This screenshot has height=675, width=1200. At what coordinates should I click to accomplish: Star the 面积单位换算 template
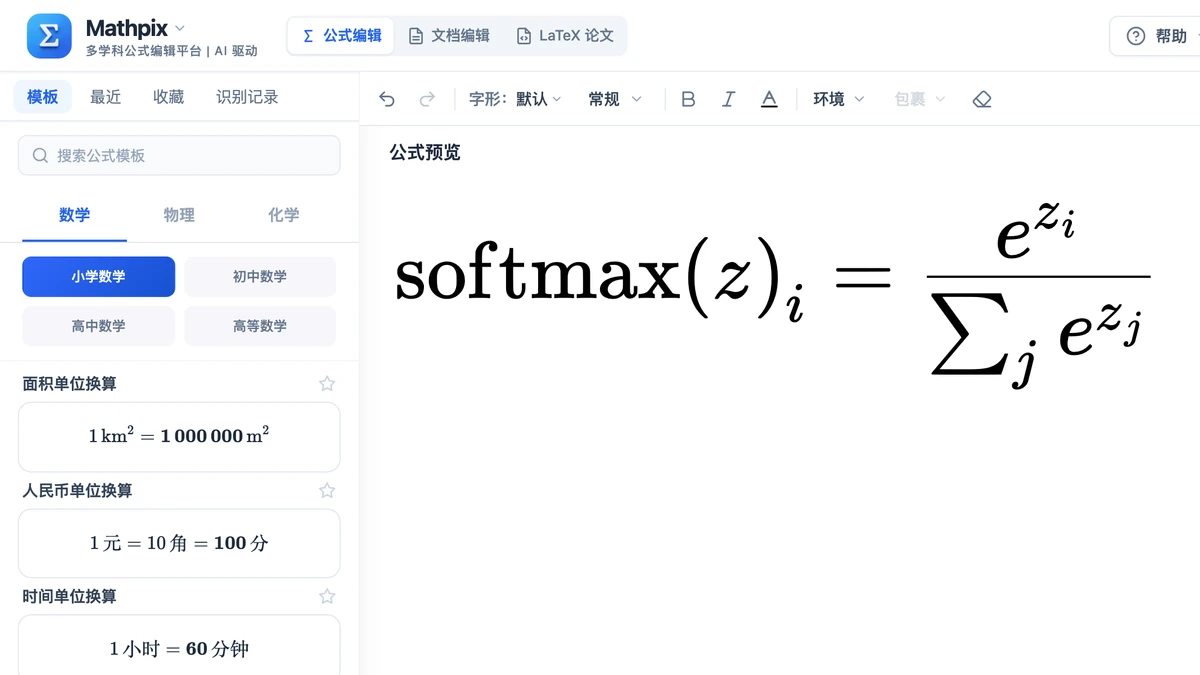coord(327,384)
